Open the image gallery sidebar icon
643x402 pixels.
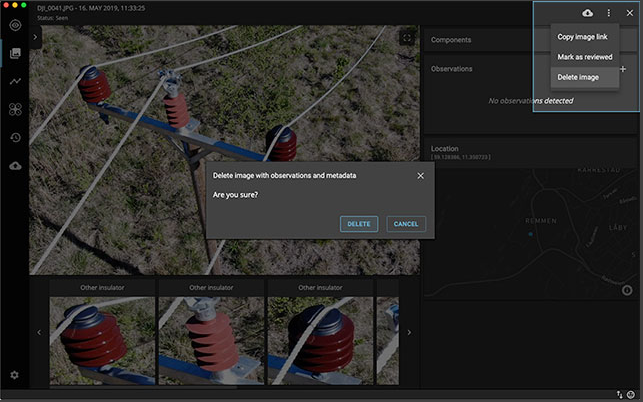pyautogui.click(x=14, y=53)
